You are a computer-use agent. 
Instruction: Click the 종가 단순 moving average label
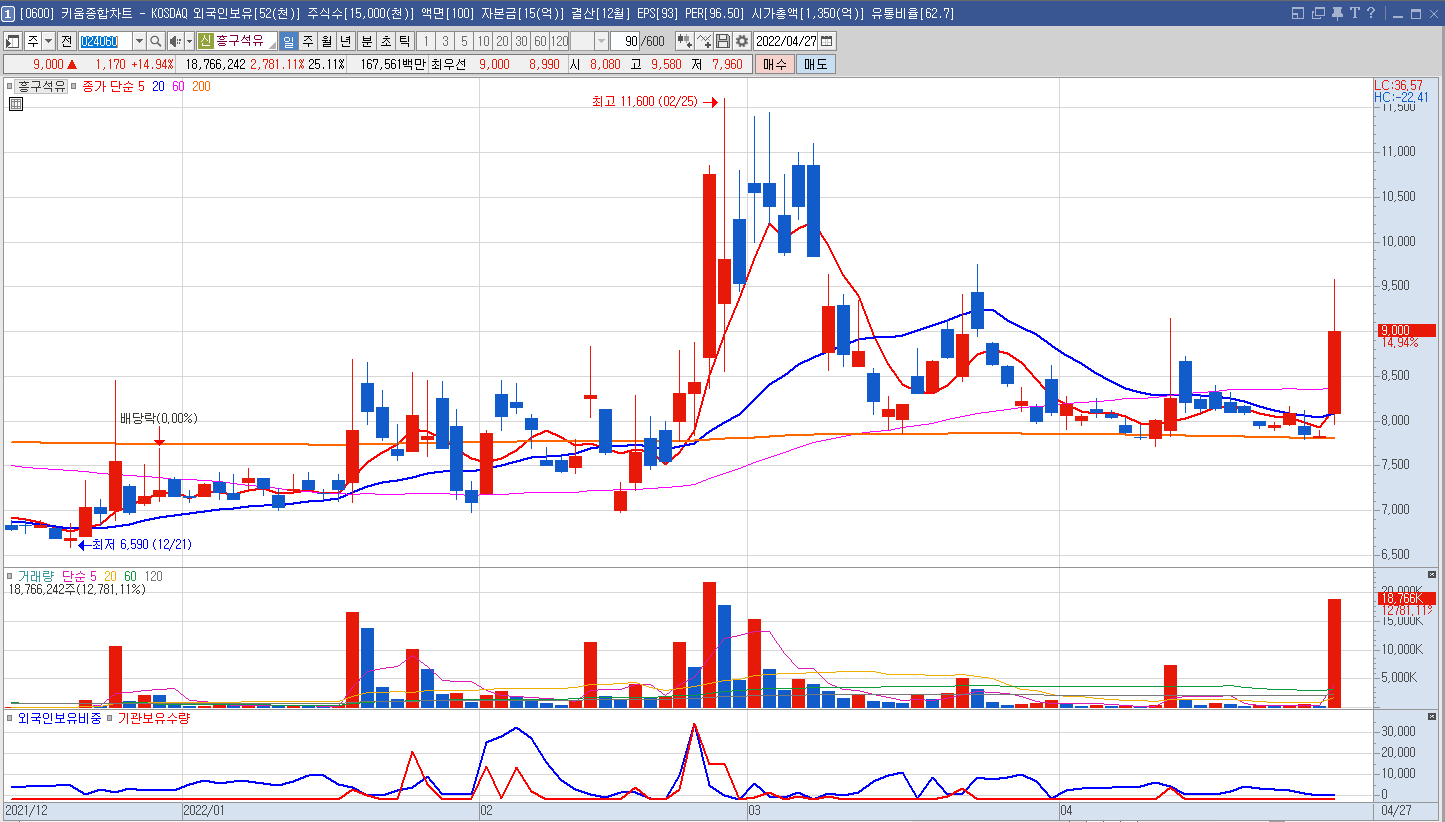107,86
